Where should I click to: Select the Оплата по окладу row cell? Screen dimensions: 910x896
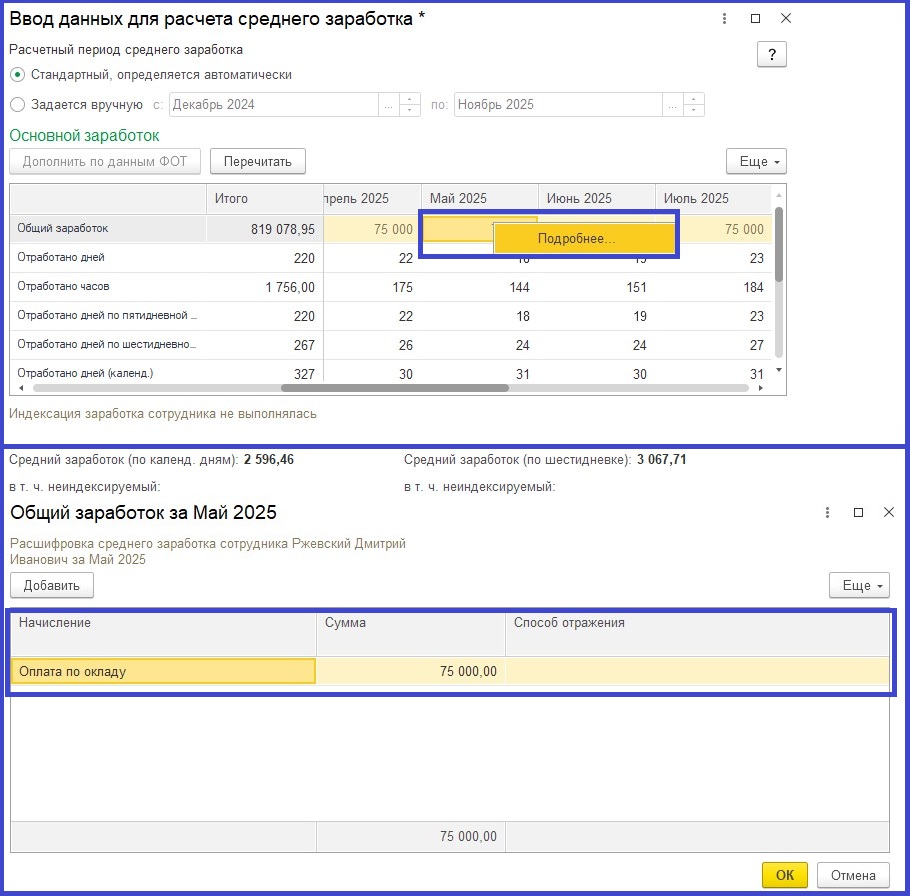[163, 671]
